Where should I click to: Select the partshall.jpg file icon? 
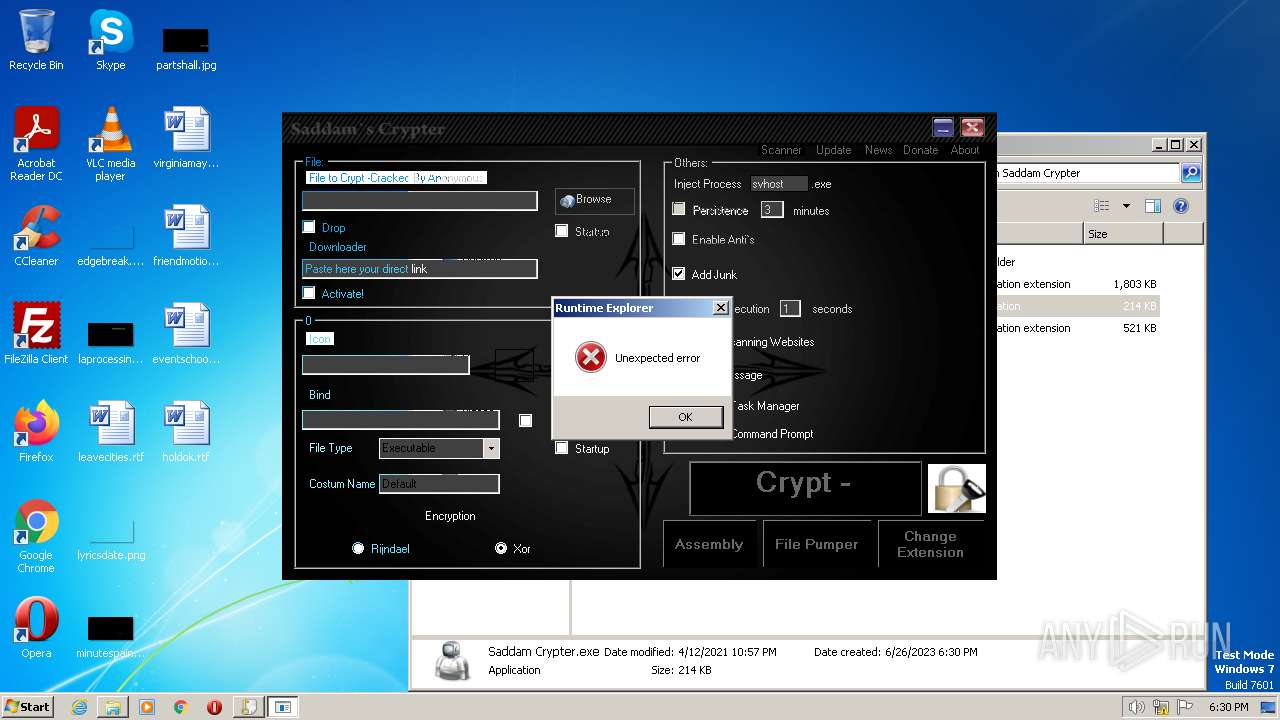pos(186,48)
